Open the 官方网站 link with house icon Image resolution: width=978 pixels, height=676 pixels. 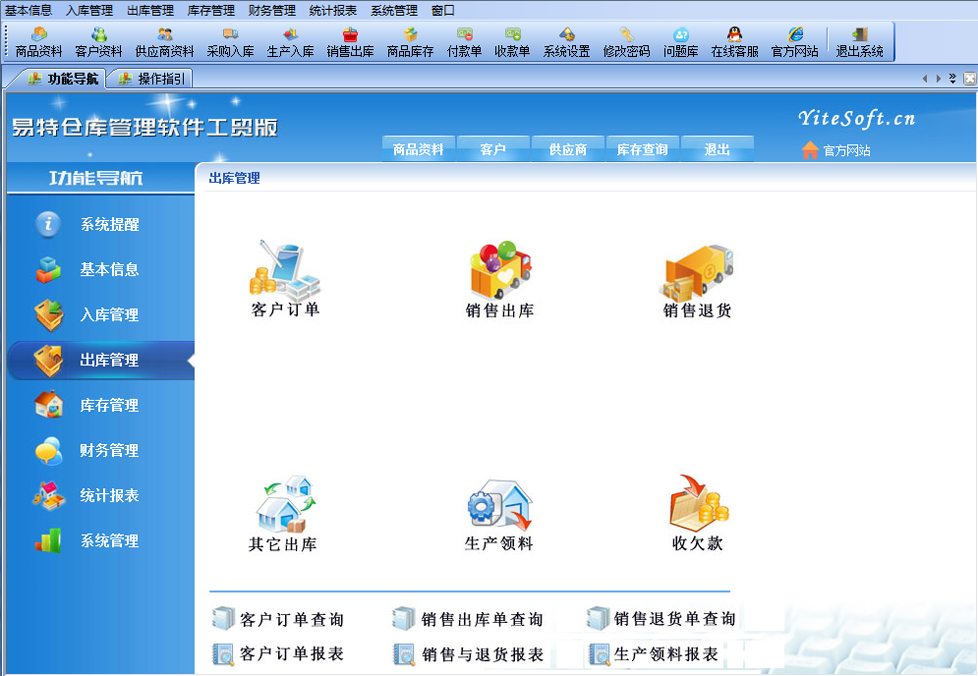(836, 150)
